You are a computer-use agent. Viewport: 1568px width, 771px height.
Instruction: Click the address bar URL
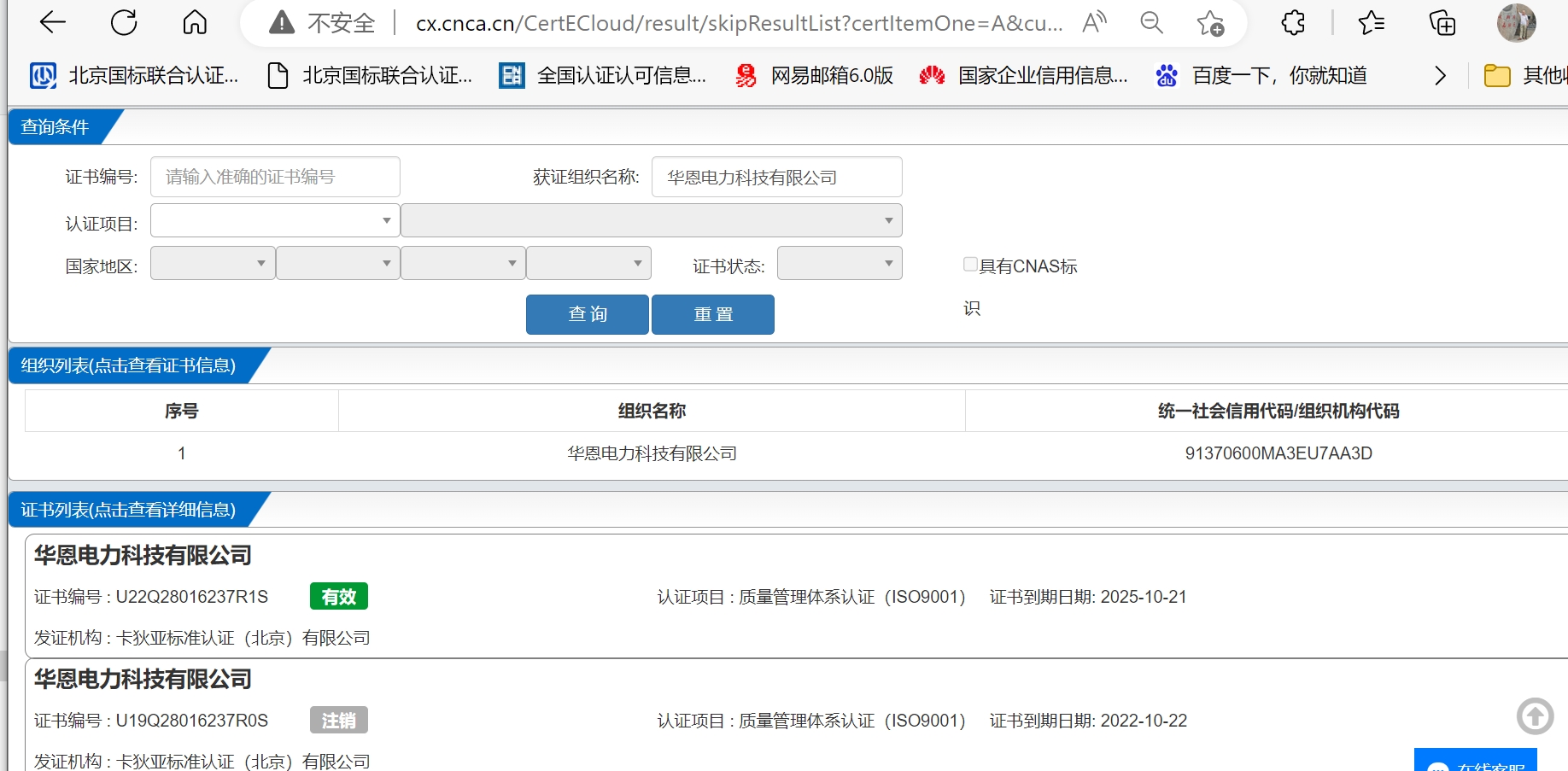[740, 23]
